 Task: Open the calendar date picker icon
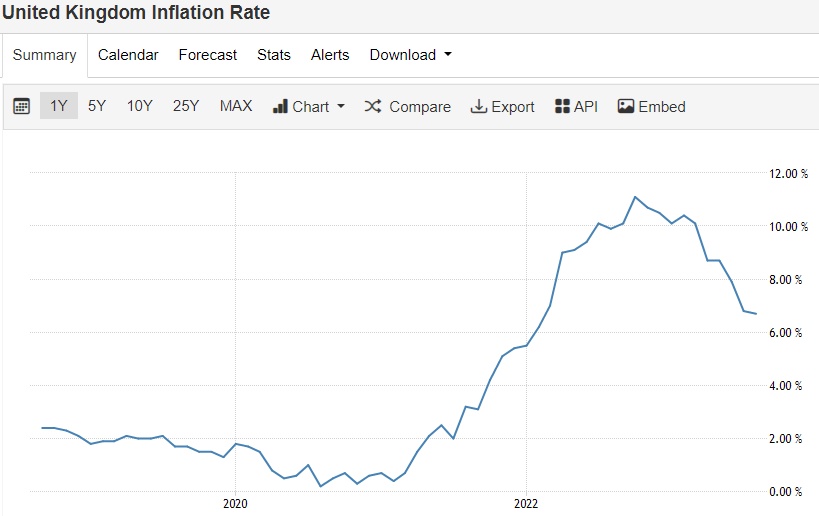[21, 106]
